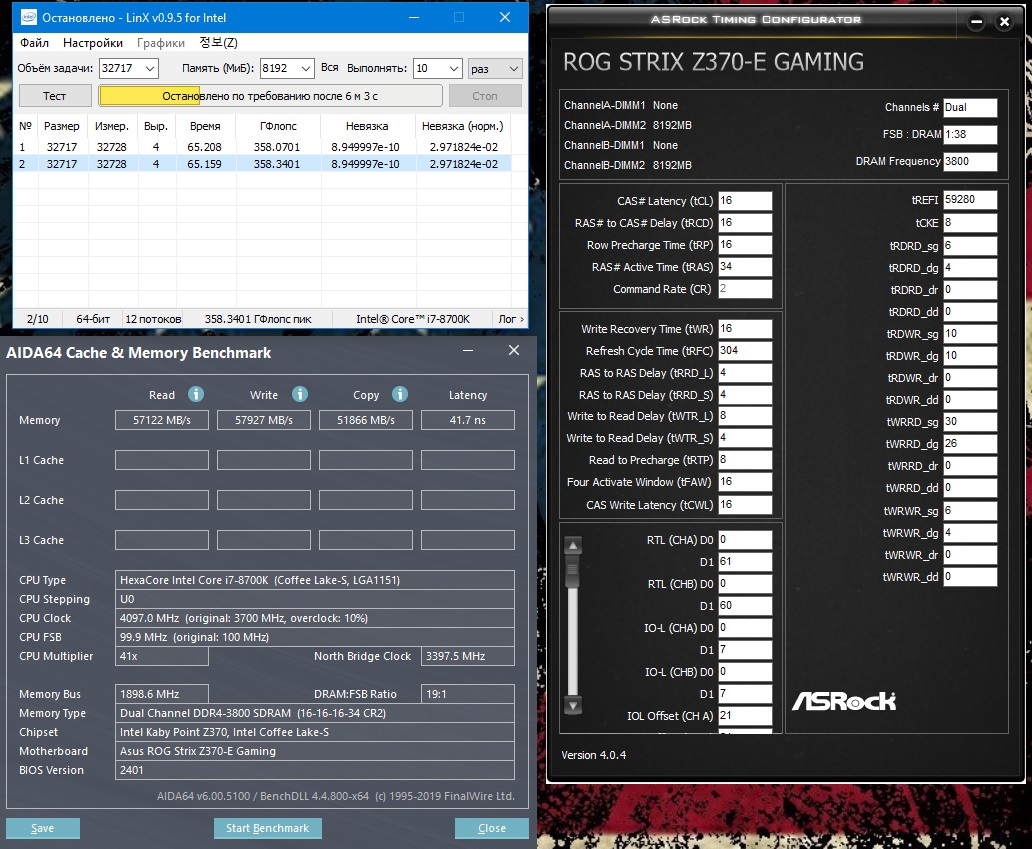1032x849 pixels.
Task: Show info for AIDA64 Read column
Action: tap(196, 394)
